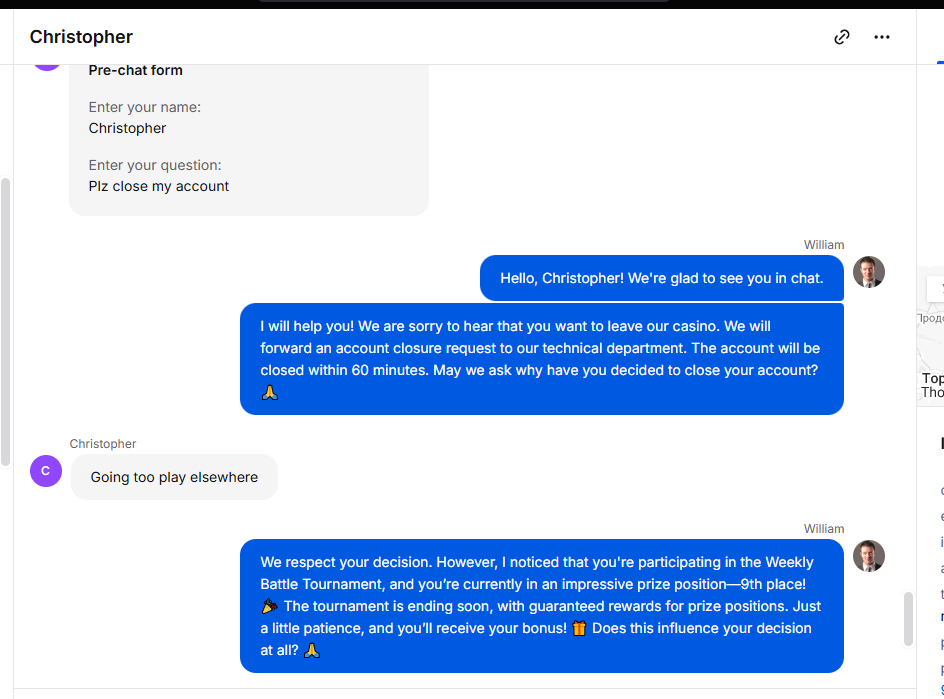Screen dimensions: 944x699
Task: Click William's name above the first reply
Action: (x=824, y=244)
